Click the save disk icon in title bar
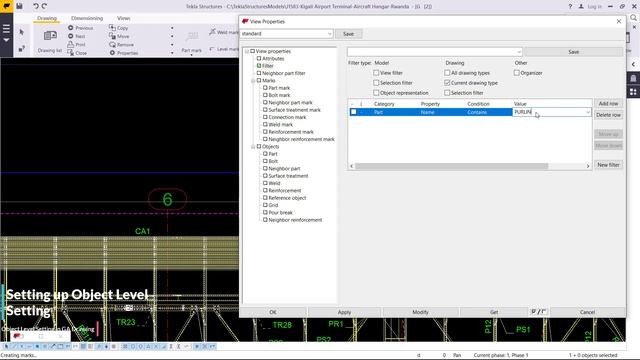Image resolution: width=640 pixels, height=360 pixels. click(x=19, y=6)
